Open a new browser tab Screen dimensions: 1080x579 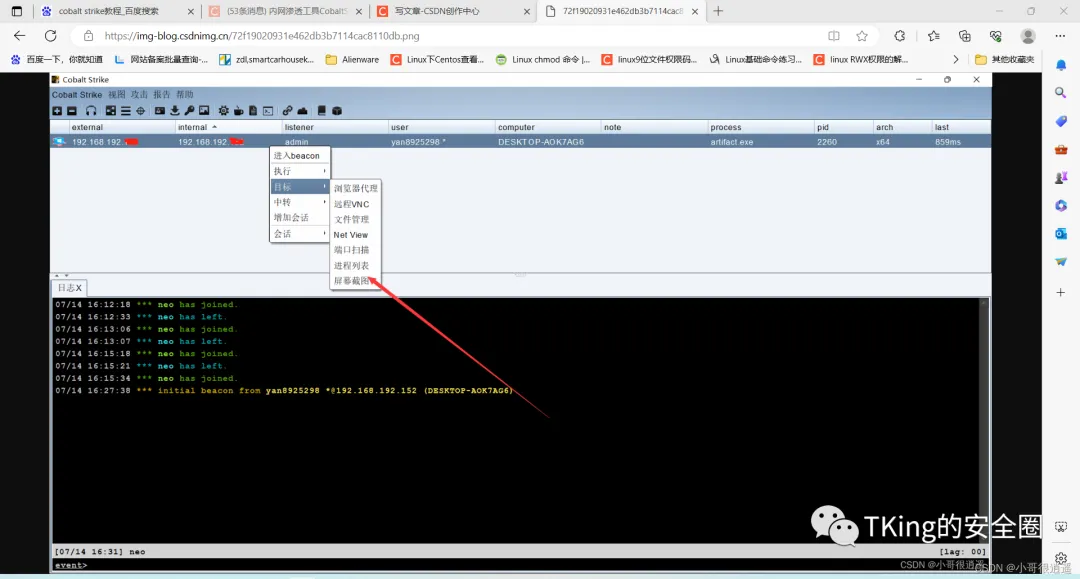[x=718, y=11]
